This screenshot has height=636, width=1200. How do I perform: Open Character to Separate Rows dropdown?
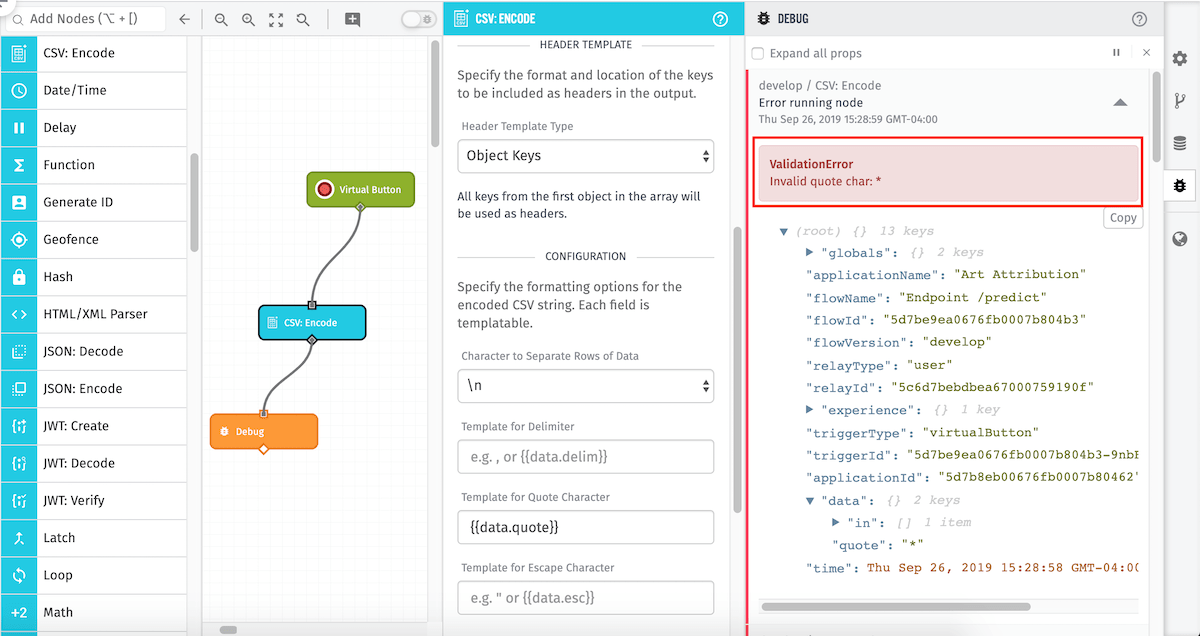pyautogui.click(x=585, y=385)
